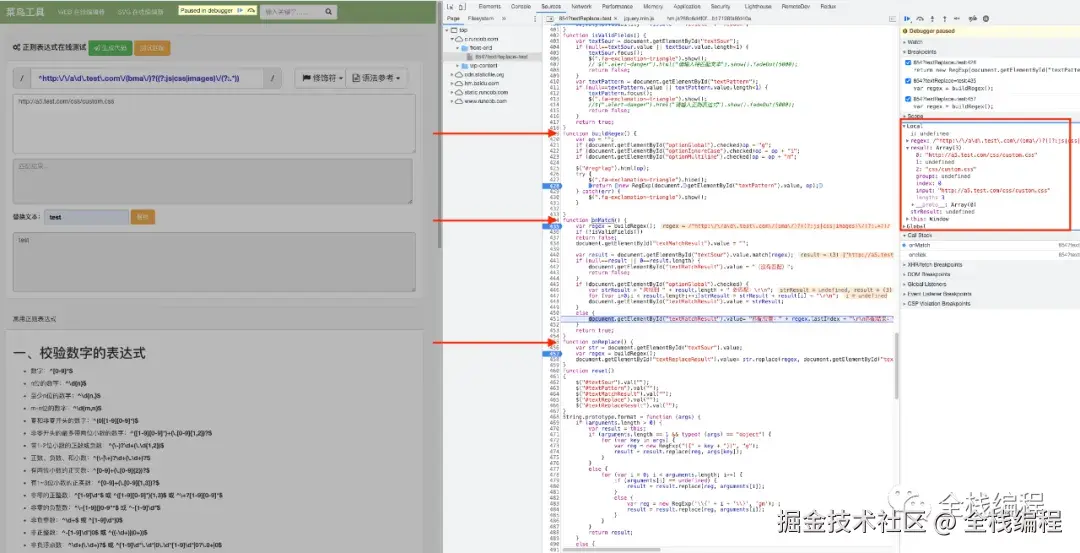Collapse the result Array(3) variable

pyautogui.click(x=908, y=147)
